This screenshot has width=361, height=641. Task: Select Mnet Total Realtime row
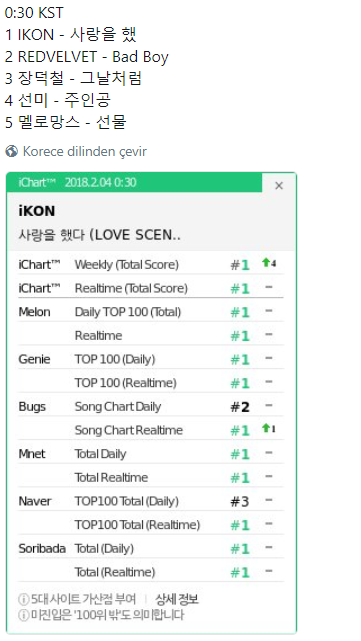pyautogui.click(x=151, y=477)
